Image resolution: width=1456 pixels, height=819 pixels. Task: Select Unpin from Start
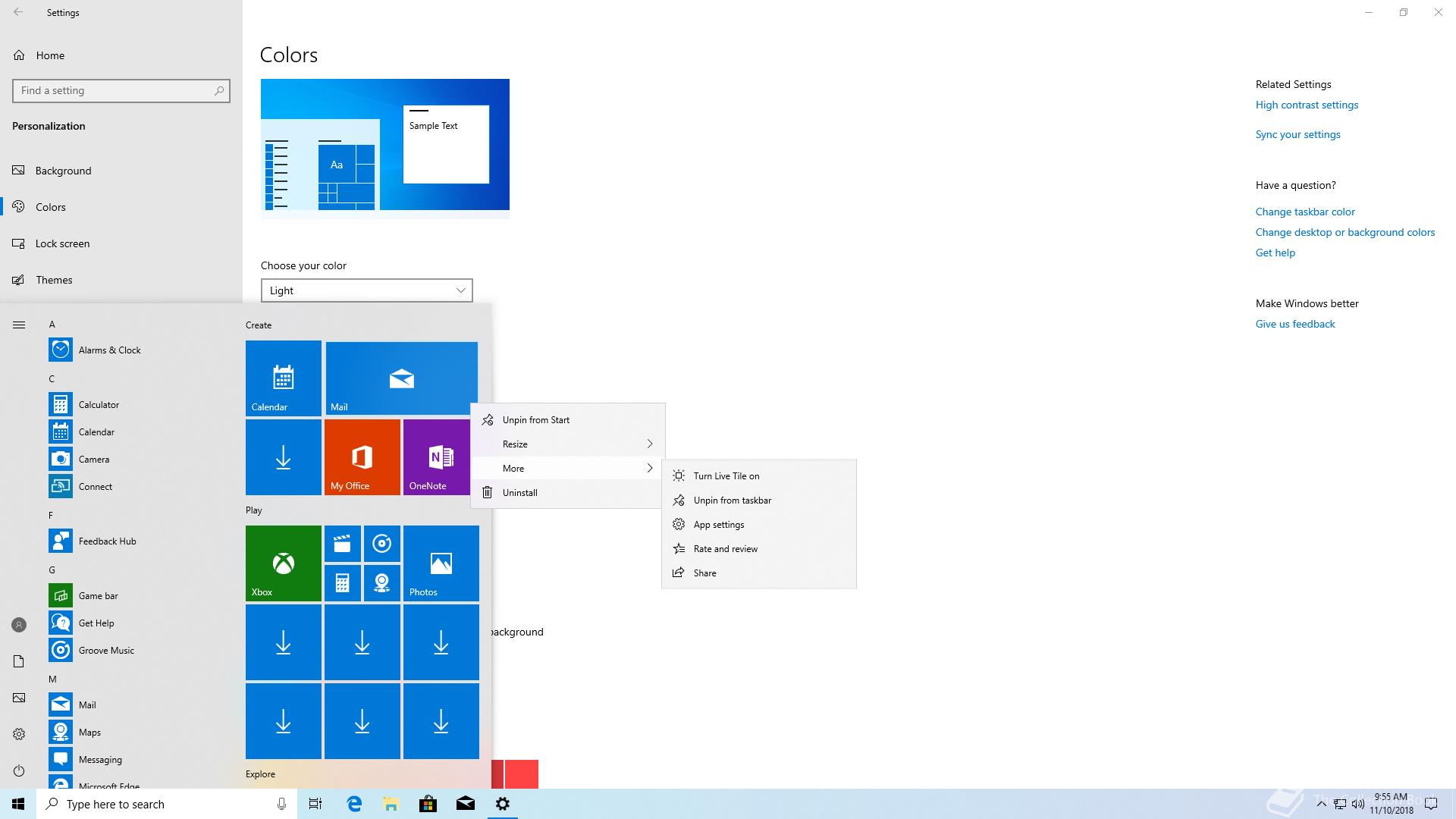tap(567, 420)
